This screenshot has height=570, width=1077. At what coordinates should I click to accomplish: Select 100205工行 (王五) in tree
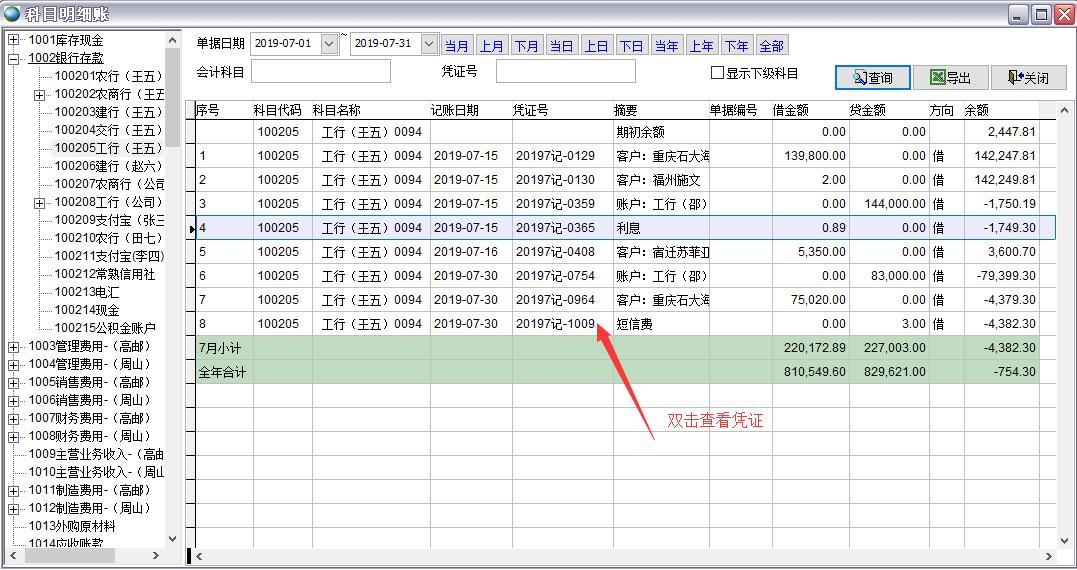pos(107,148)
